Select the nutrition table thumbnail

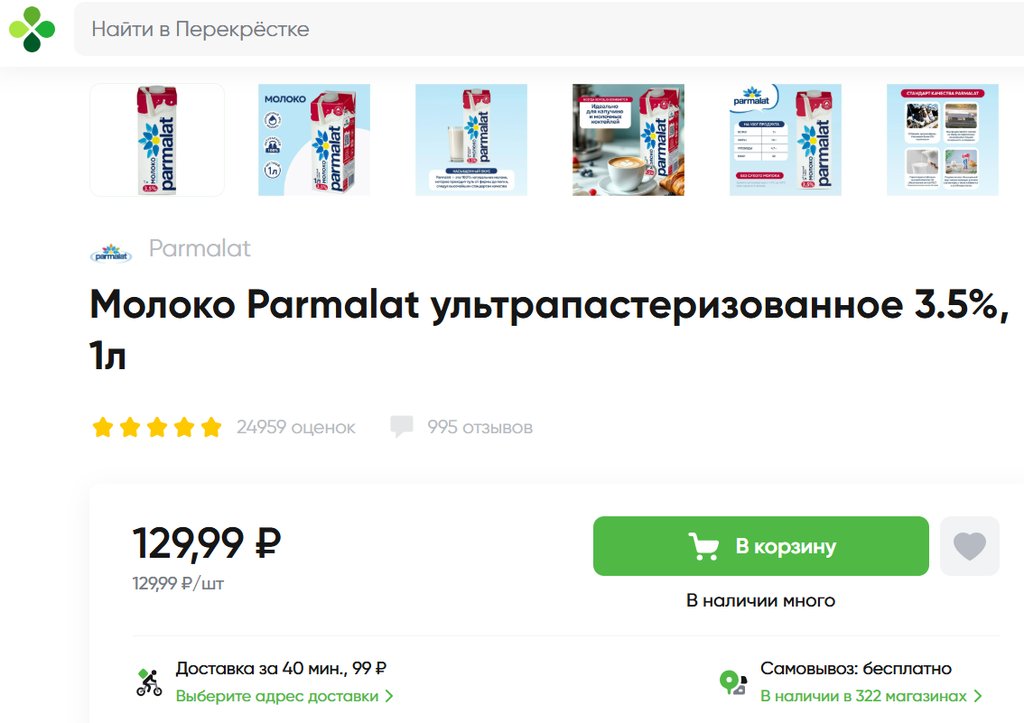785,140
